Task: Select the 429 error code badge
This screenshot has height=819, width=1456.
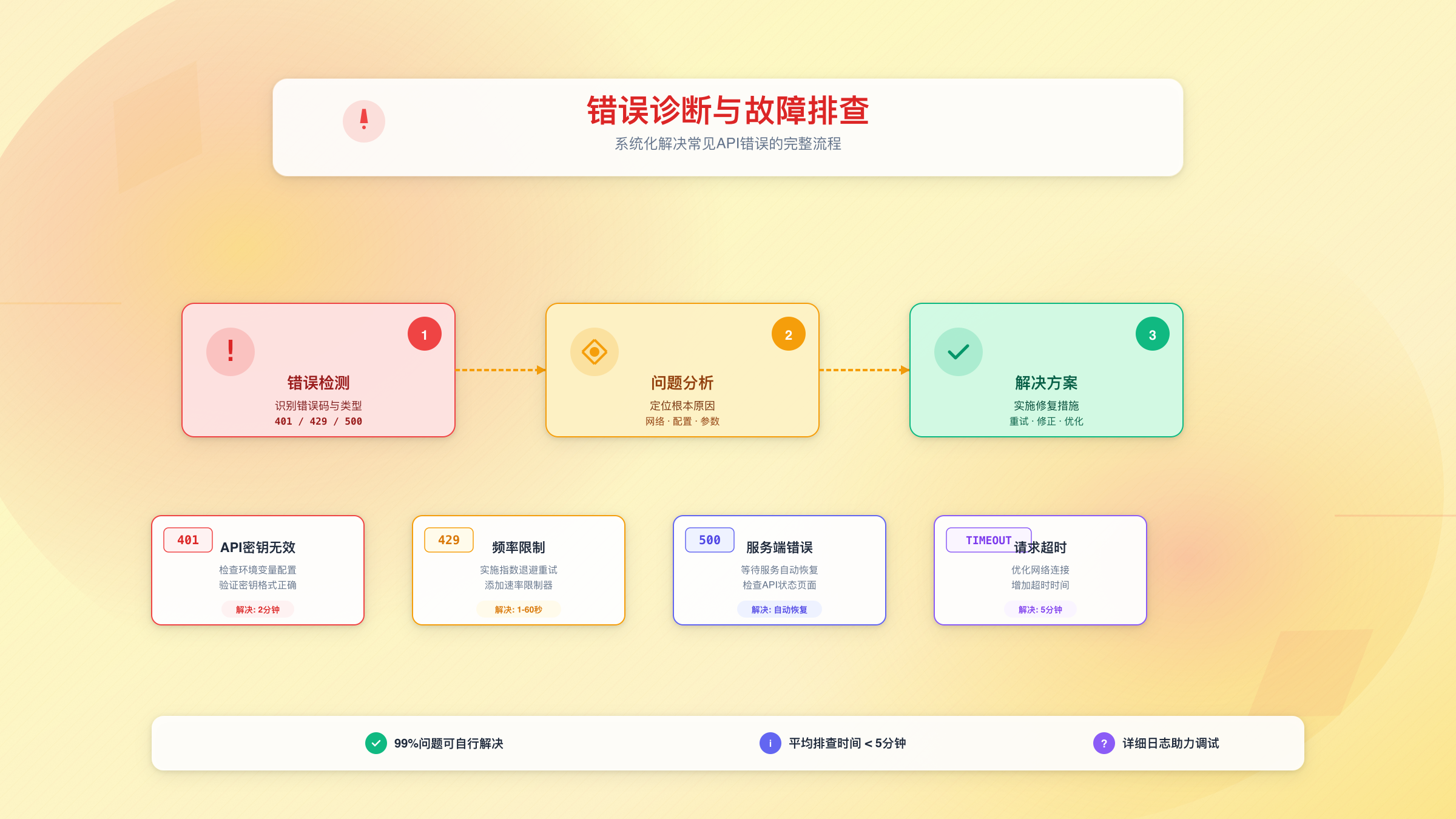Action: click(448, 539)
